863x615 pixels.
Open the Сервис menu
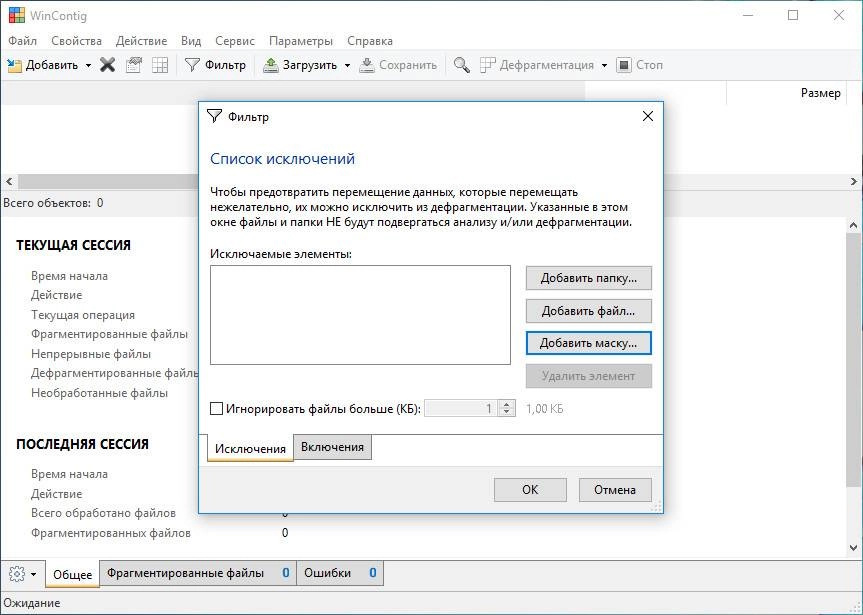click(235, 41)
